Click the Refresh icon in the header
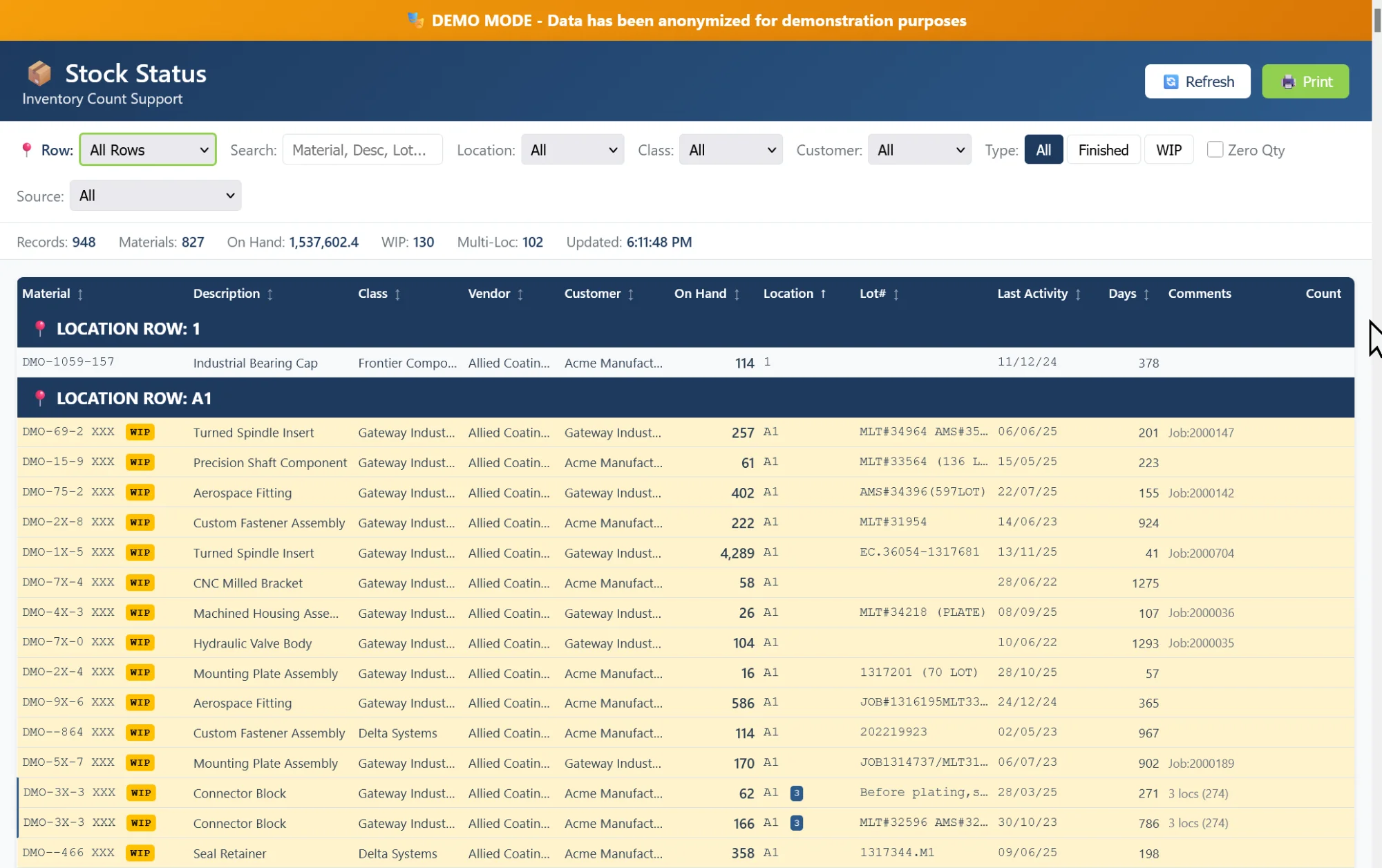Screen dimensions: 1382x868 point(1171,82)
